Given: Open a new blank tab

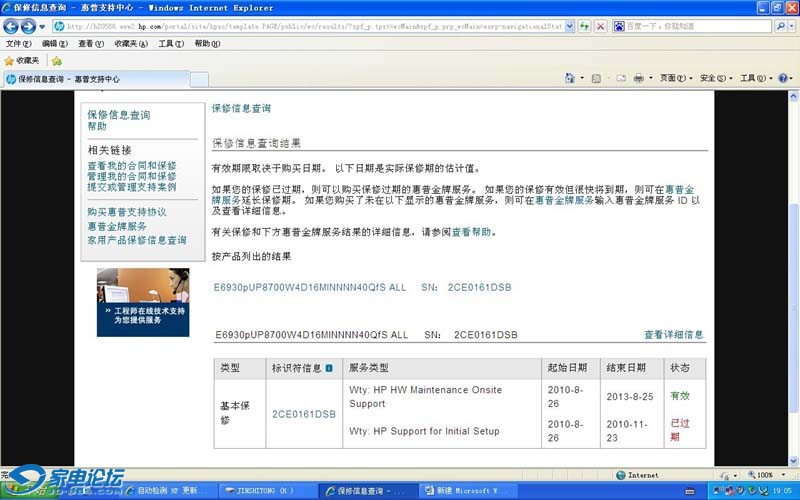Looking at the screenshot, I should [x=199, y=80].
